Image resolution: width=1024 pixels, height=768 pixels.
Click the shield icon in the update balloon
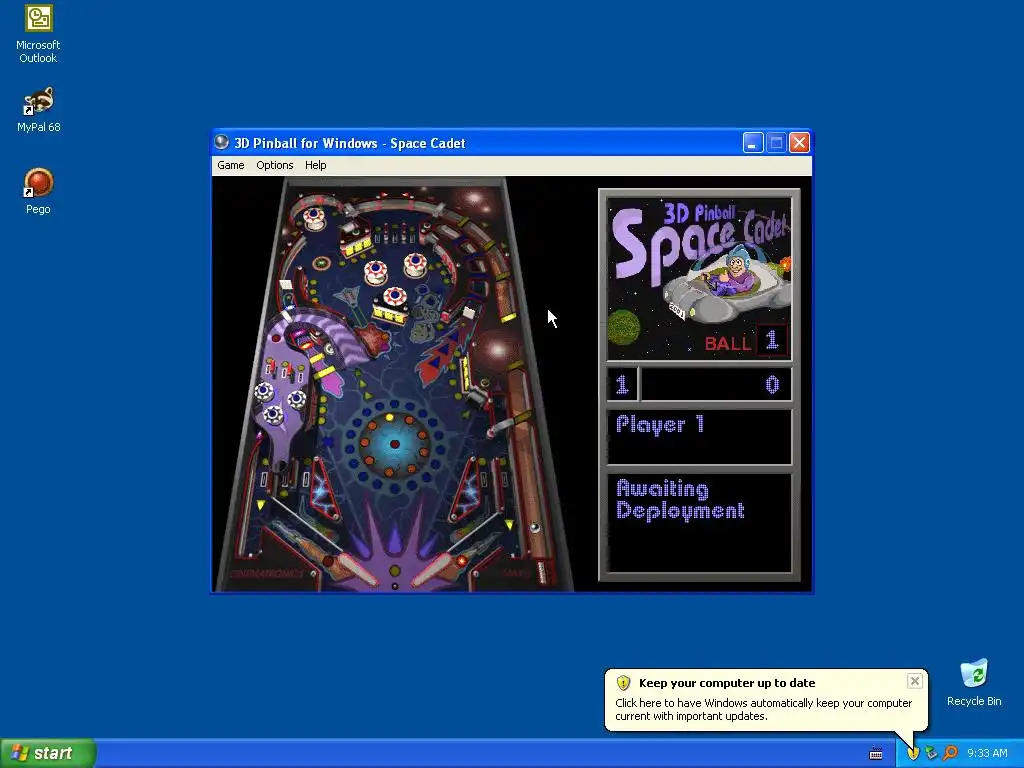623,683
